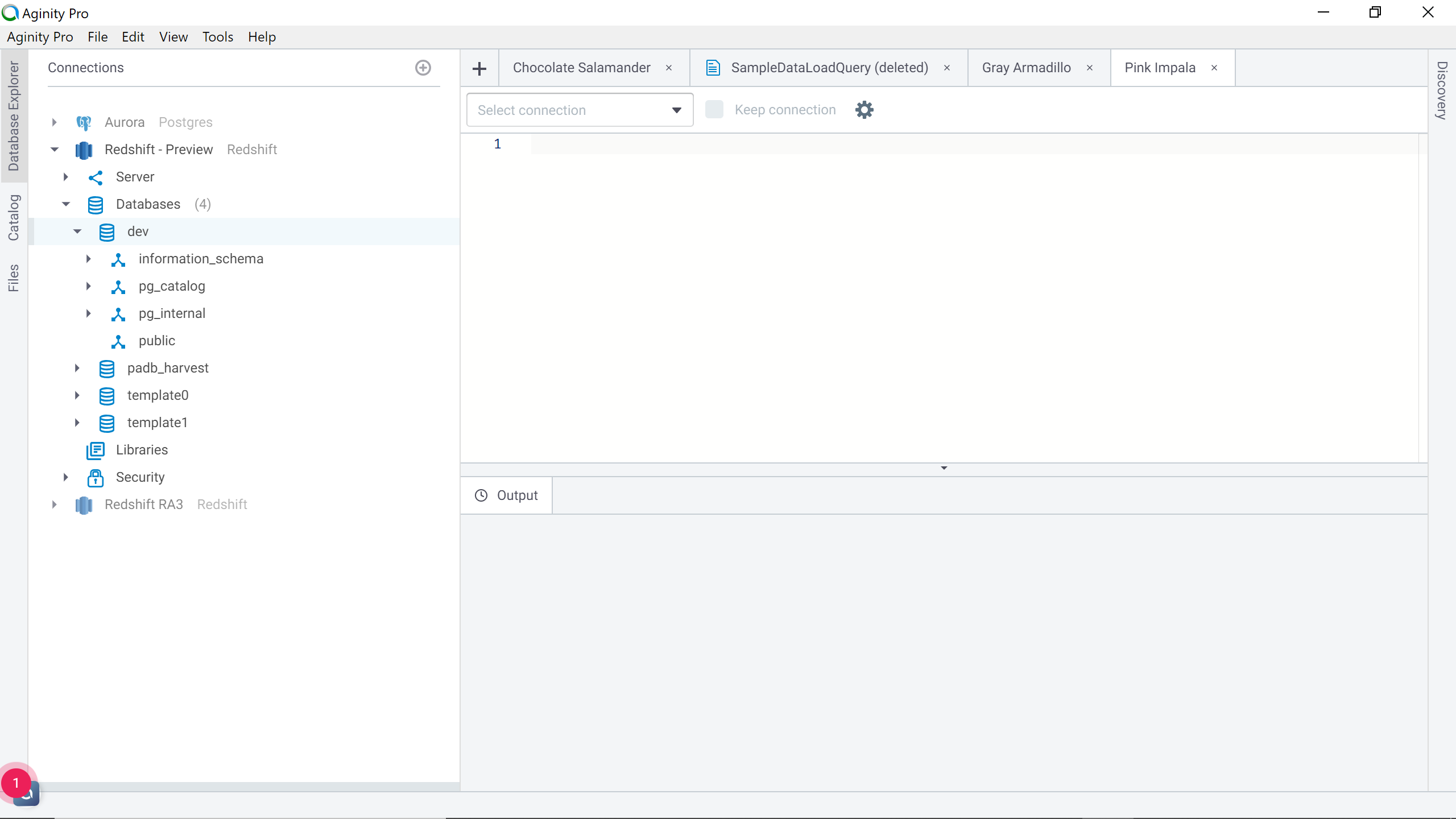The width and height of the screenshot is (1456, 819).
Task: Click the Server share icon
Action: point(95,177)
